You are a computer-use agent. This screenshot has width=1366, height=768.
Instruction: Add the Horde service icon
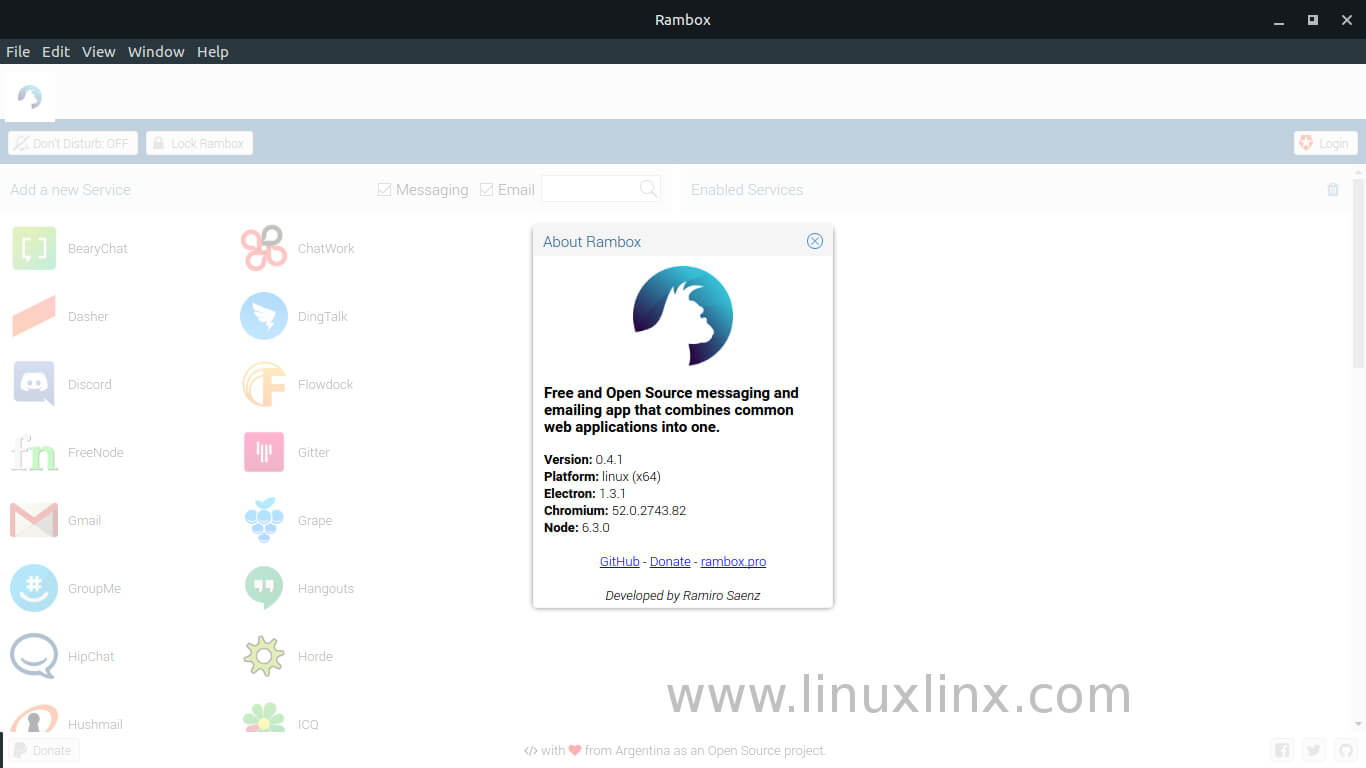coord(264,656)
